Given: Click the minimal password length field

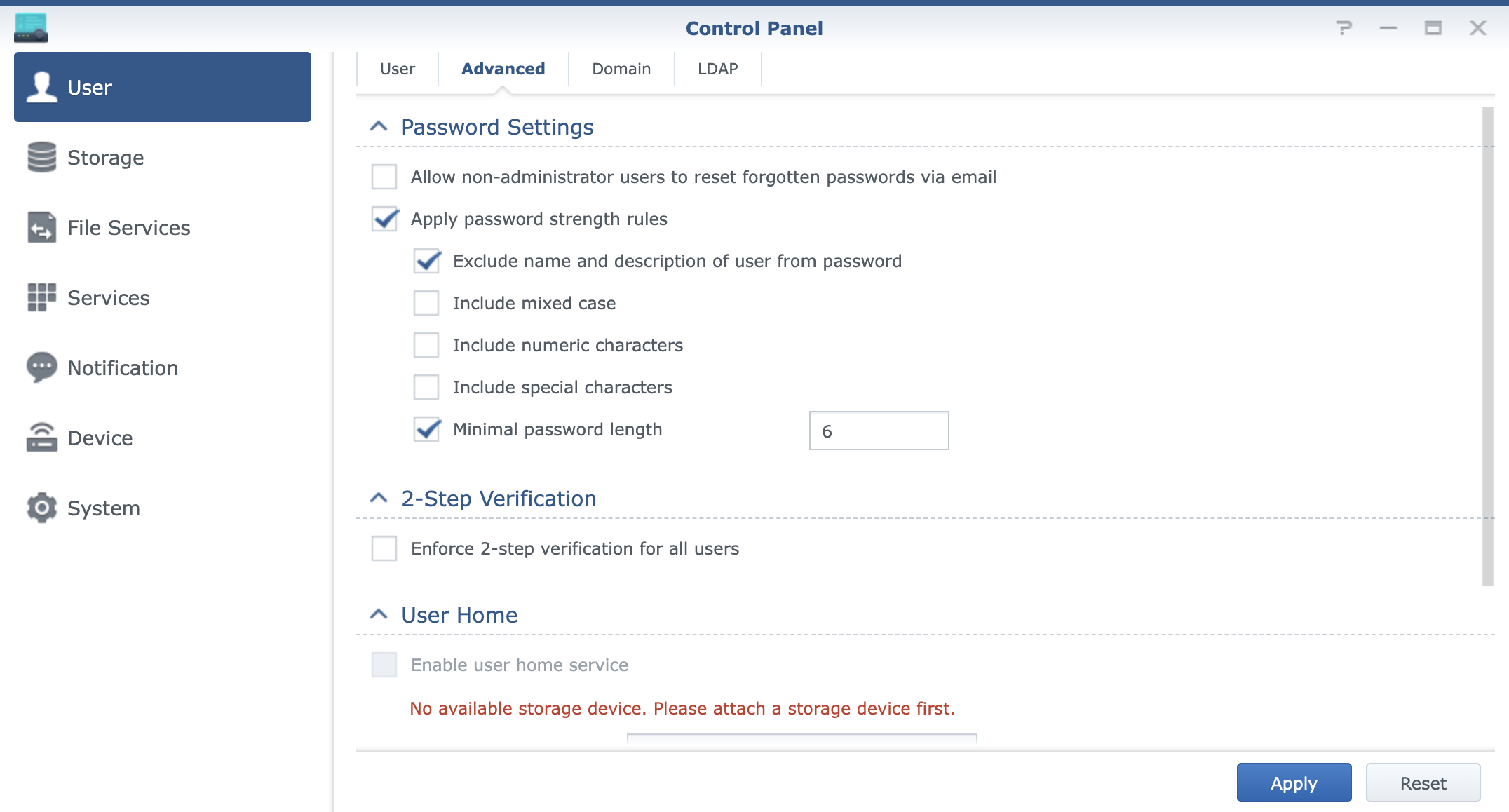Looking at the screenshot, I should pos(879,431).
